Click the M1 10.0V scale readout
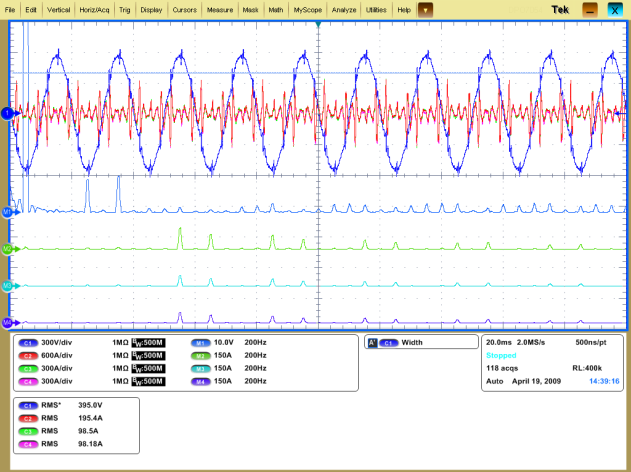The width and height of the screenshot is (631, 472). 224,342
